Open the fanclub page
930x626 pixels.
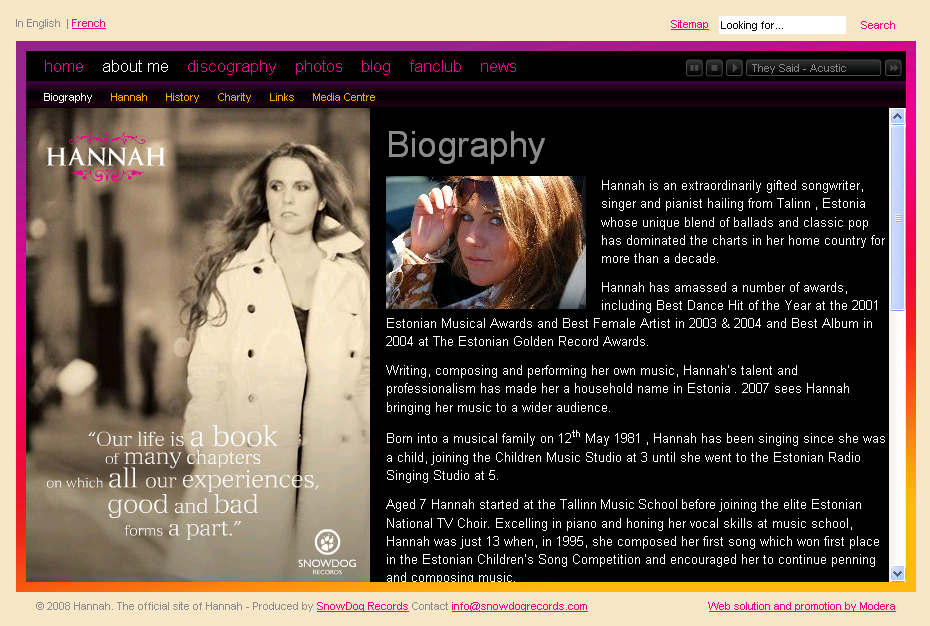click(435, 66)
